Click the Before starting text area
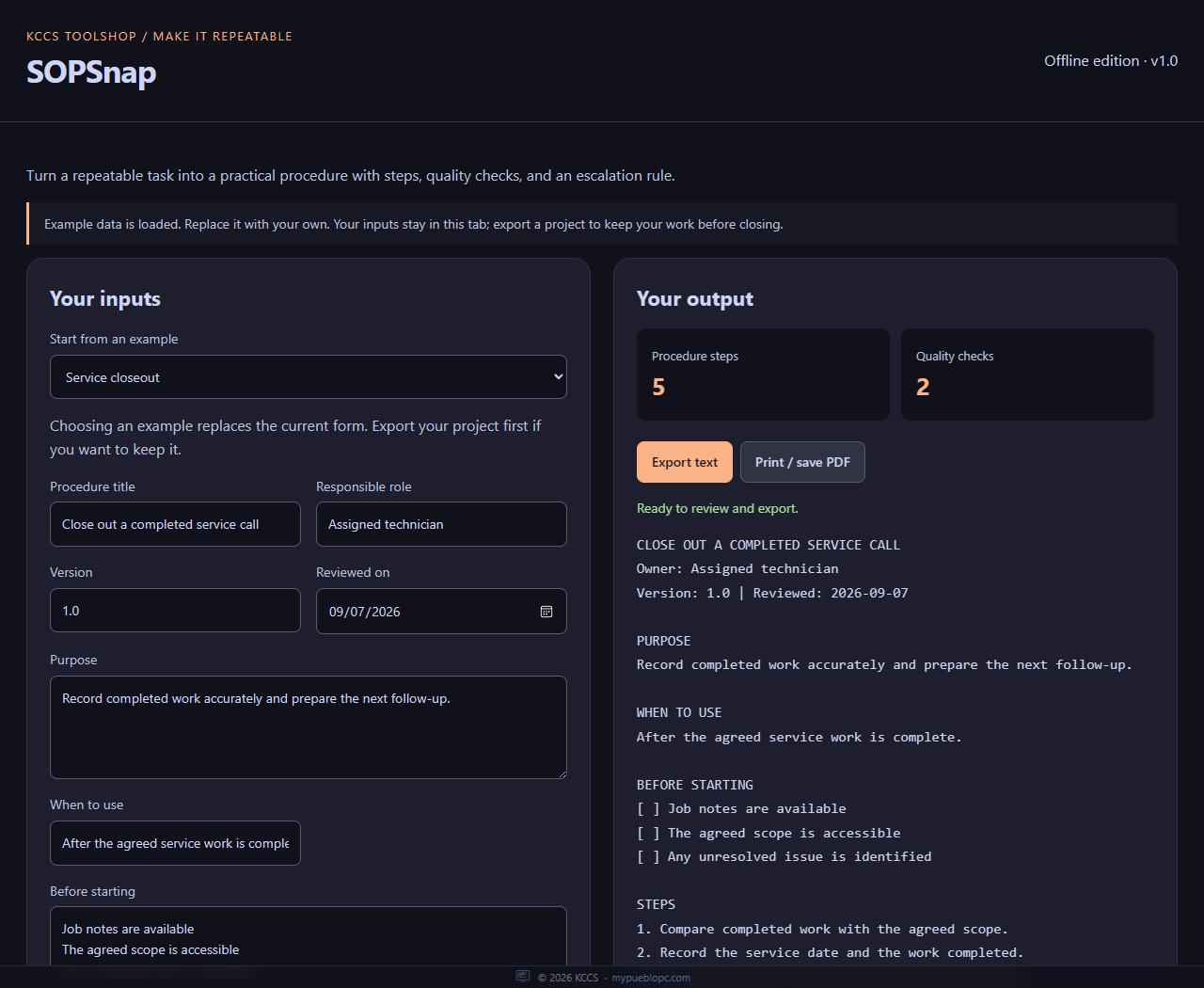Image resolution: width=1204 pixels, height=988 pixels. (309, 936)
